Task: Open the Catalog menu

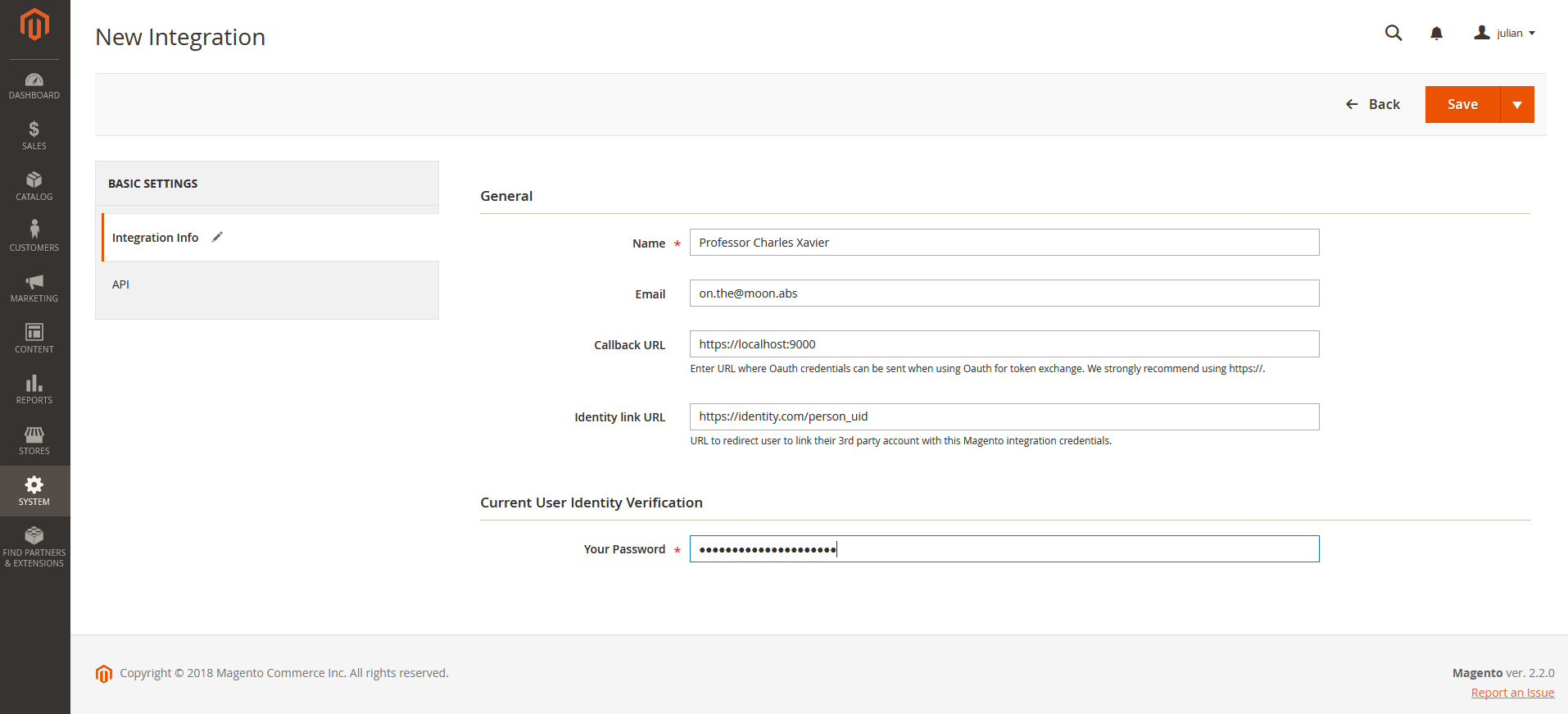Action: [x=34, y=186]
